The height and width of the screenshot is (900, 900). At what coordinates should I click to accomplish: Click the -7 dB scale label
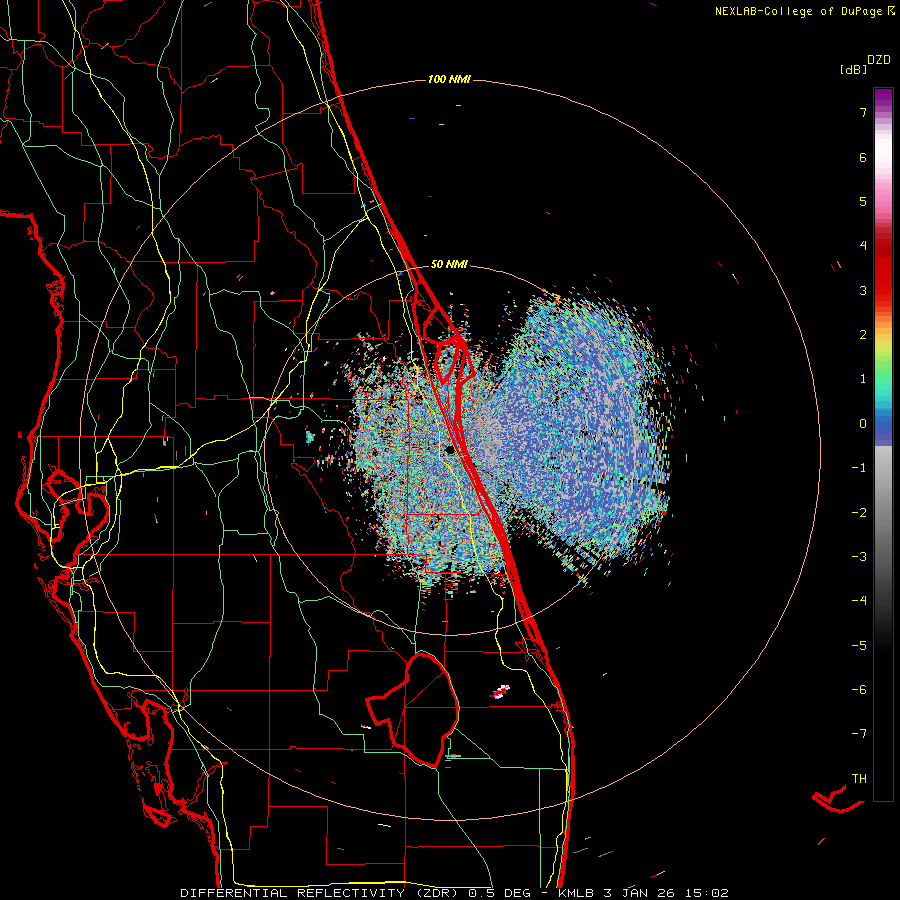(x=859, y=734)
